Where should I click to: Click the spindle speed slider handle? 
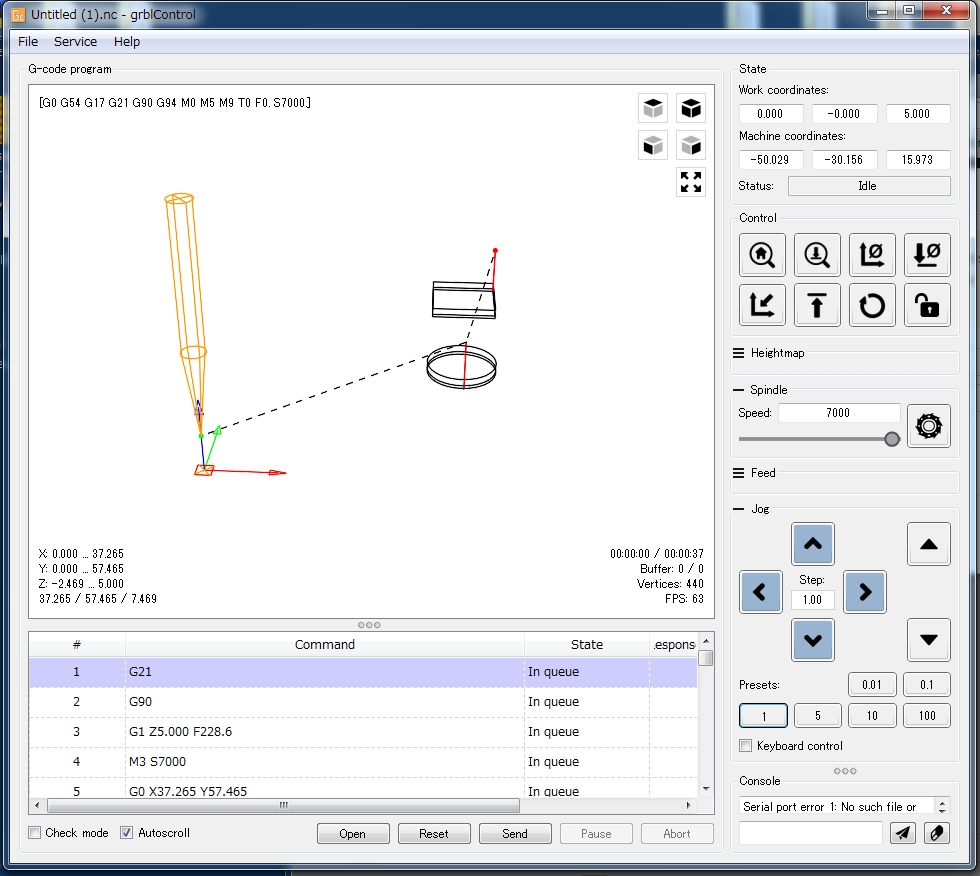892,439
